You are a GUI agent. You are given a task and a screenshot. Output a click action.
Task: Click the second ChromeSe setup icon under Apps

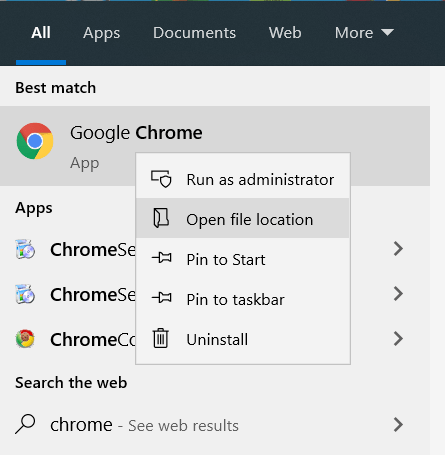click(x=25, y=294)
